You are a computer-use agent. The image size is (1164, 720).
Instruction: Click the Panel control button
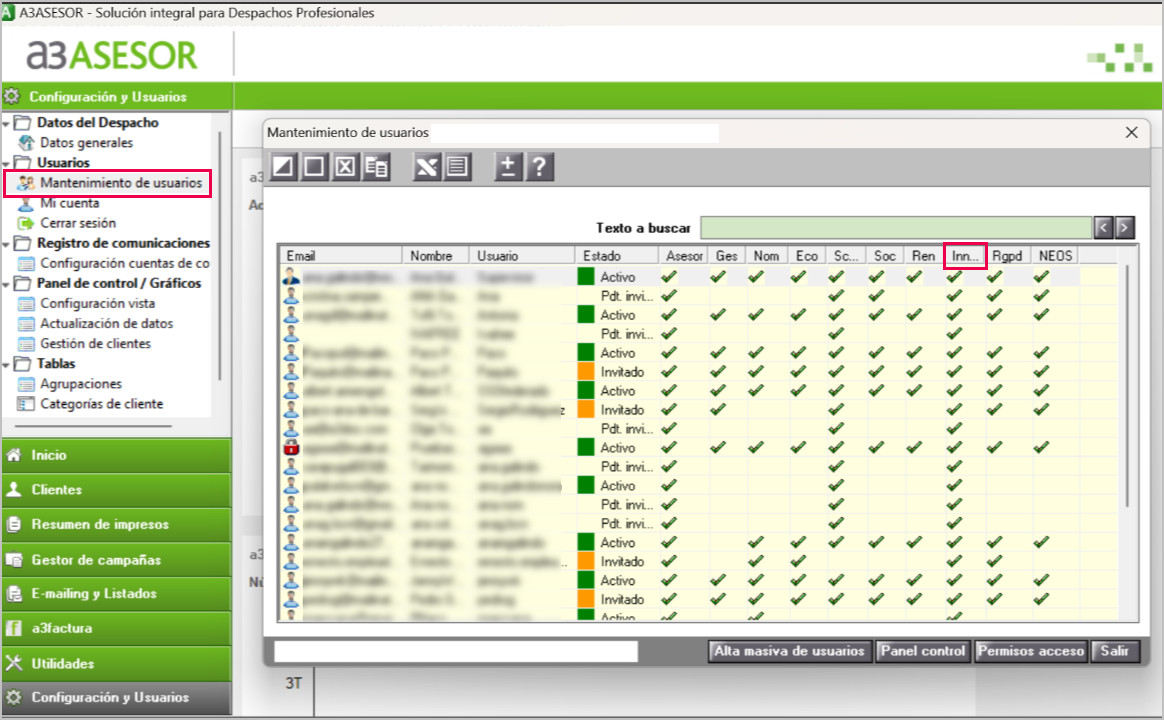click(x=923, y=651)
